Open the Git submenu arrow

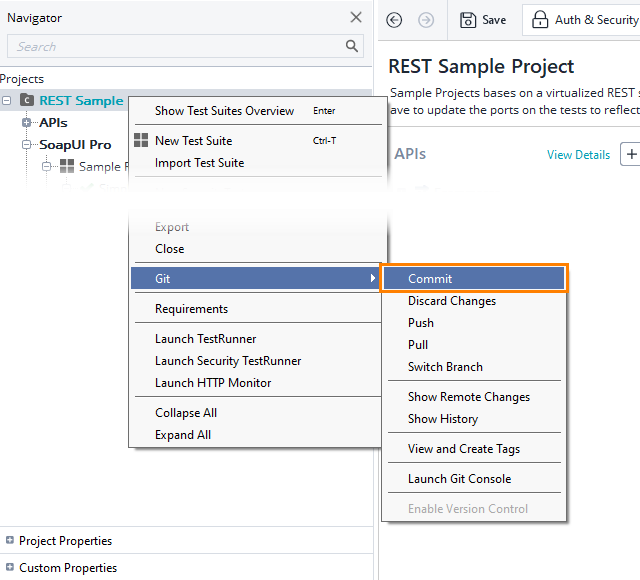(x=372, y=278)
